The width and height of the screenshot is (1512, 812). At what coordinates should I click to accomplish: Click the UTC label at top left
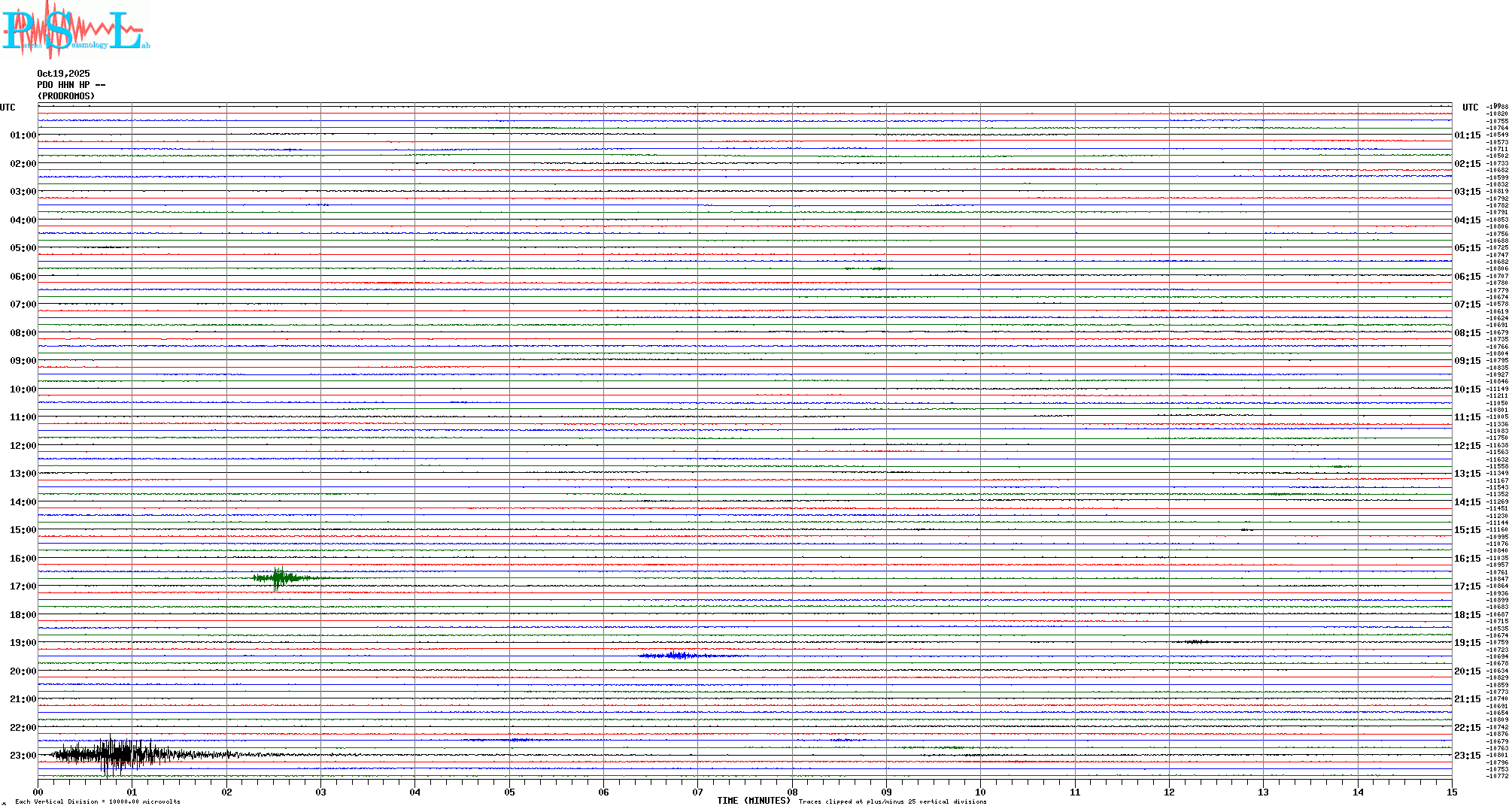coord(8,108)
